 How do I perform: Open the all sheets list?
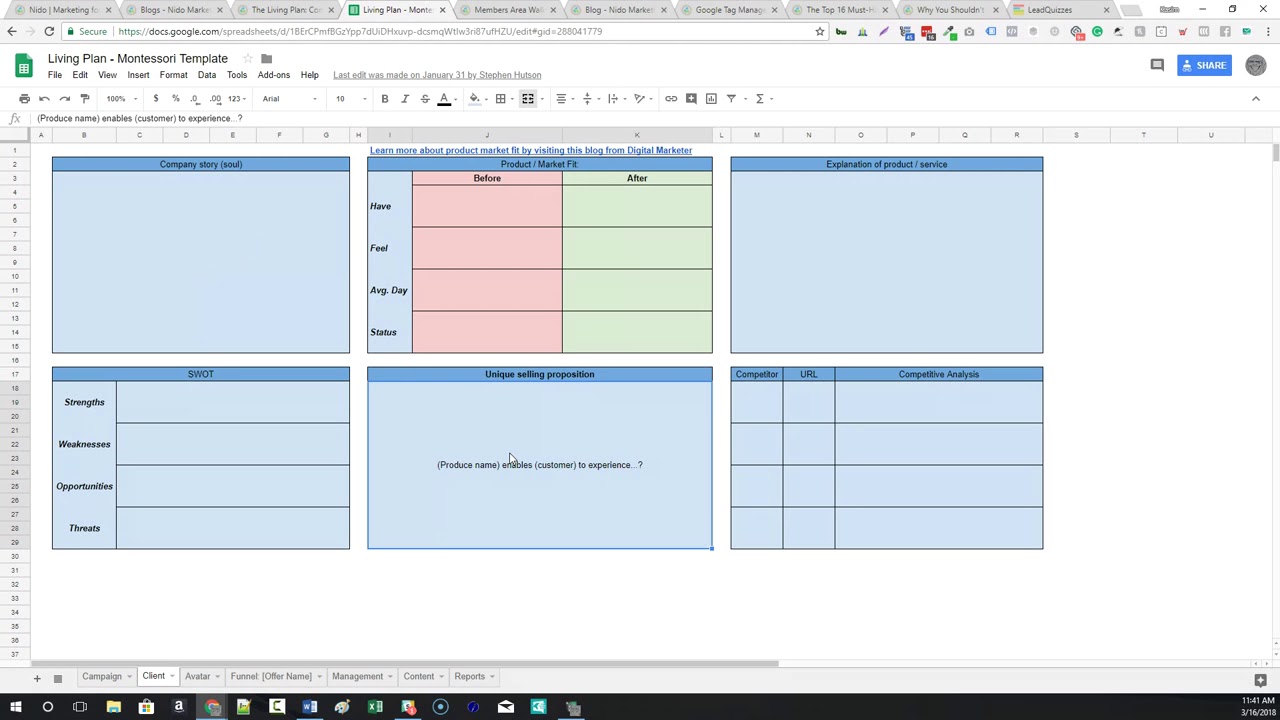[57, 677]
